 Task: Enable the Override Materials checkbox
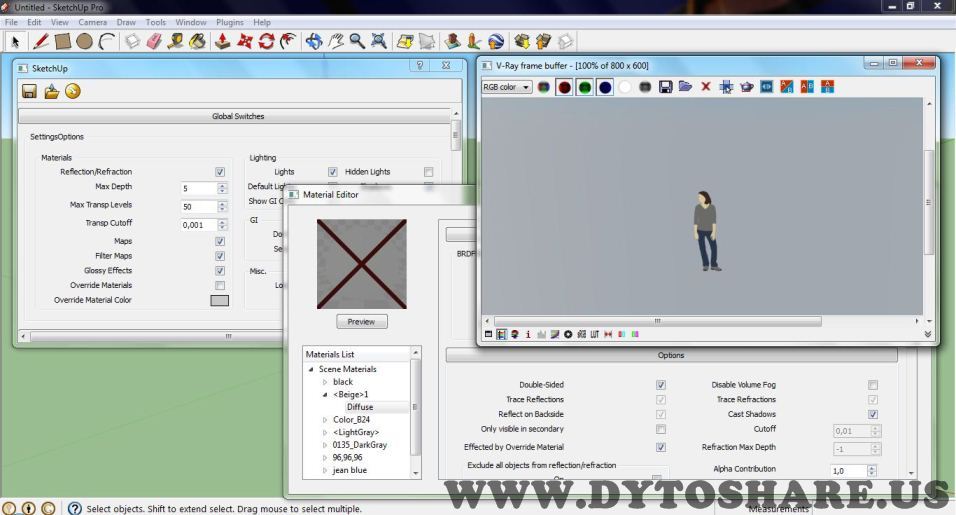220,285
